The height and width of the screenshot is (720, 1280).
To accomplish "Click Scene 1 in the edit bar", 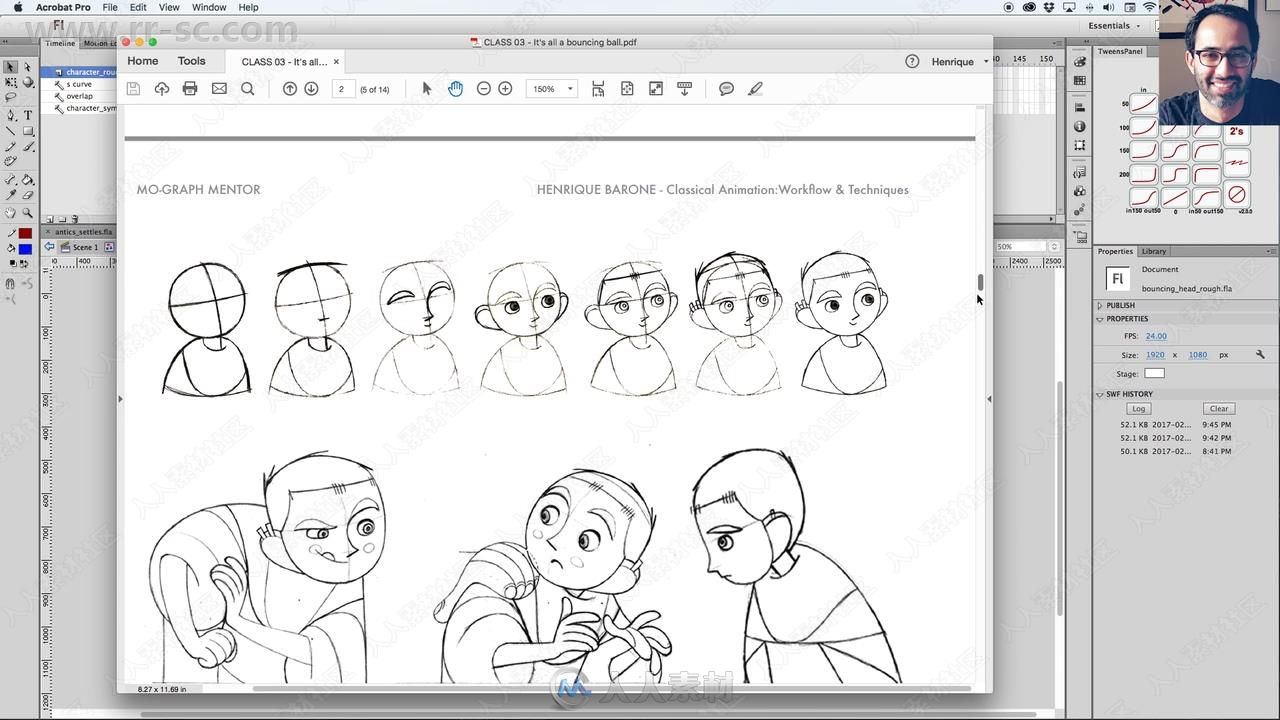I will (x=80, y=247).
